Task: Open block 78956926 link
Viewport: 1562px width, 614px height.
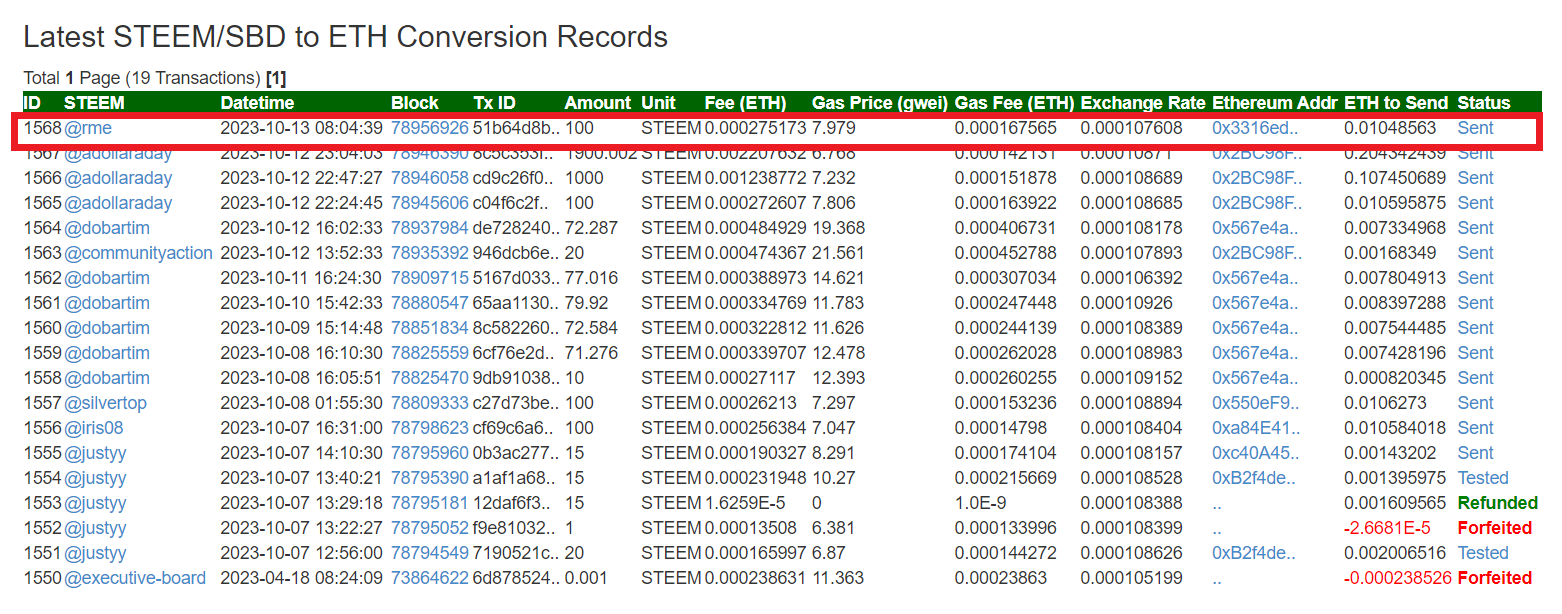Action: [x=430, y=128]
